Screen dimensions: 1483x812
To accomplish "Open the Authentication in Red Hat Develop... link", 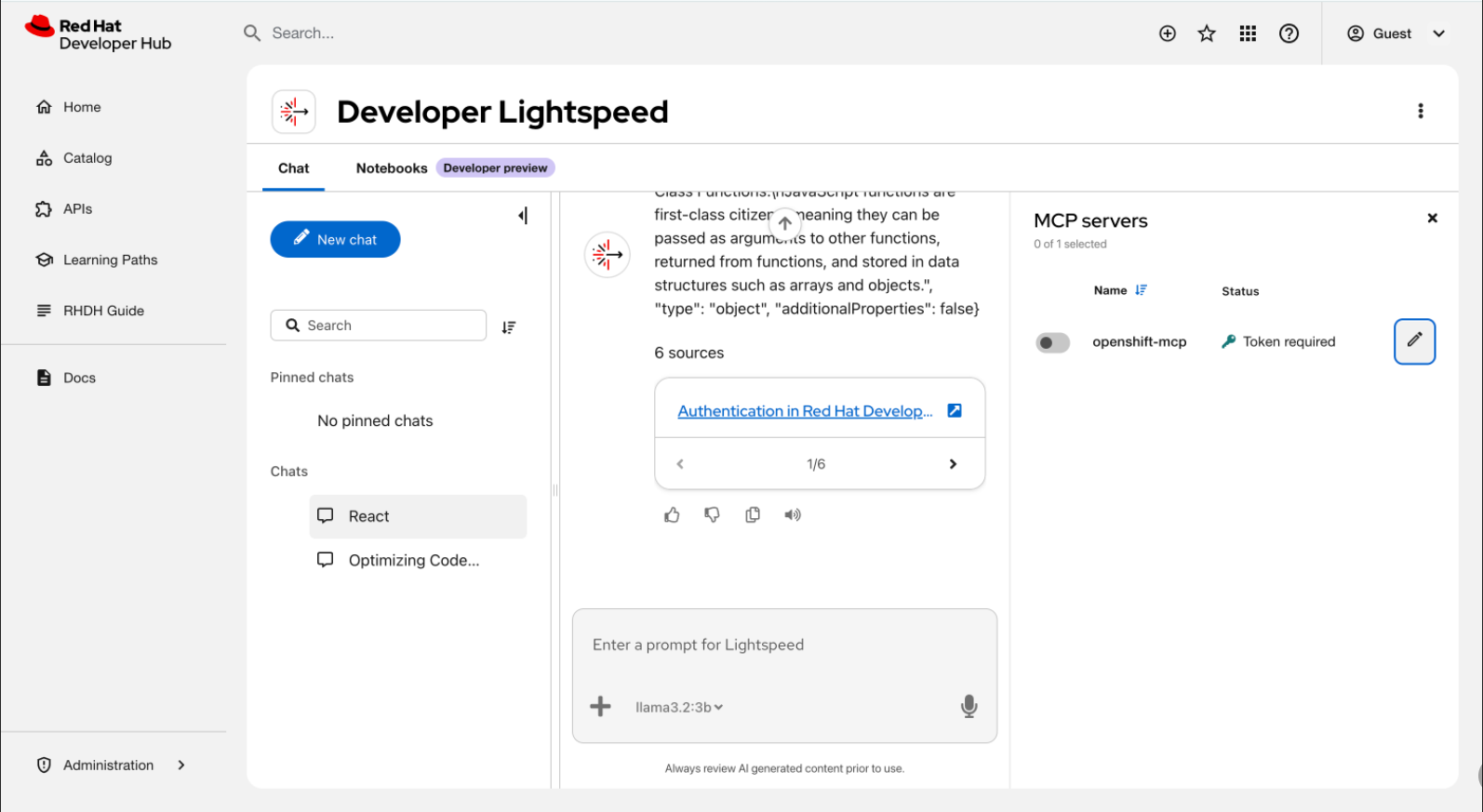I will (805, 411).
